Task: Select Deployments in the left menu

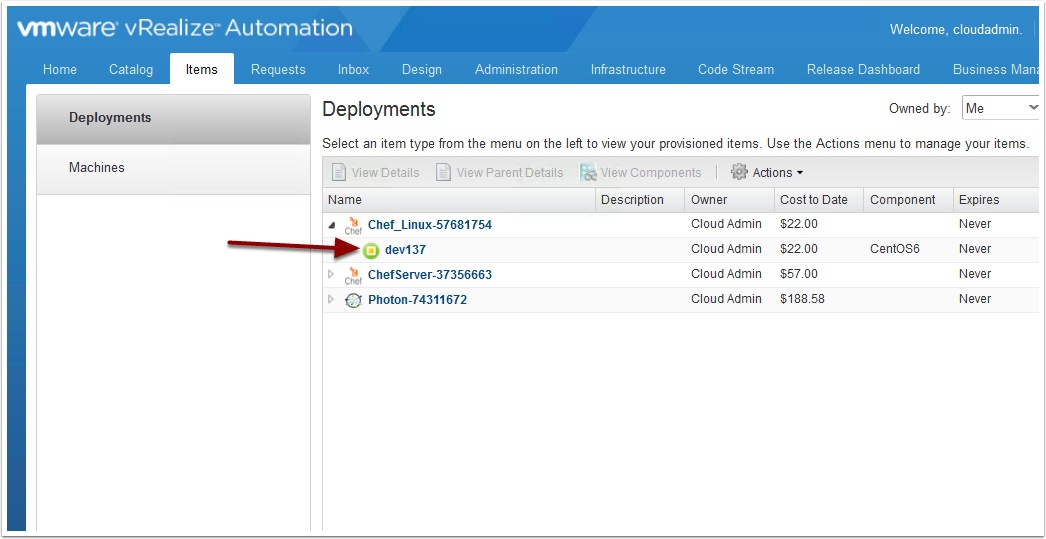Action: [x=173, y=118]
